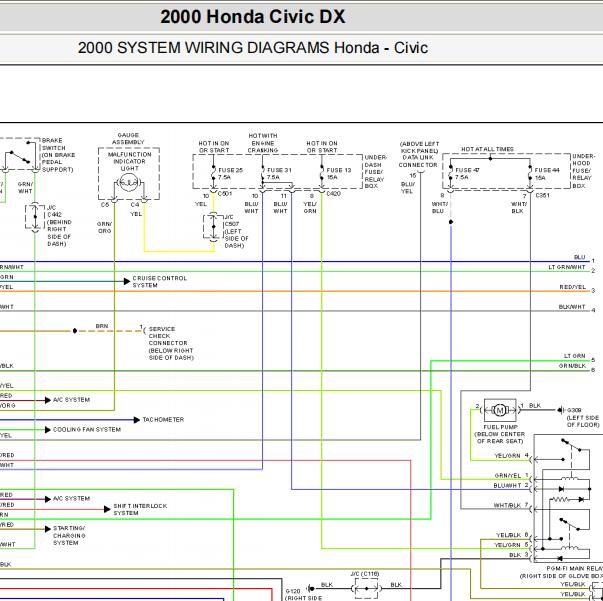Click the 'UNDER-HOOD FUSE/RELAY BOX' label
This screenshot has height=601, width=603.
[584, 171]
